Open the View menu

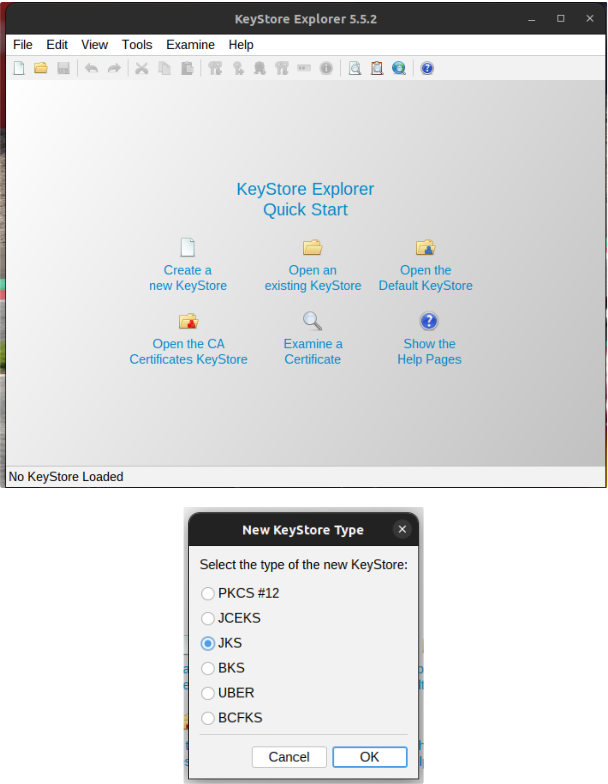pos(94,44)
